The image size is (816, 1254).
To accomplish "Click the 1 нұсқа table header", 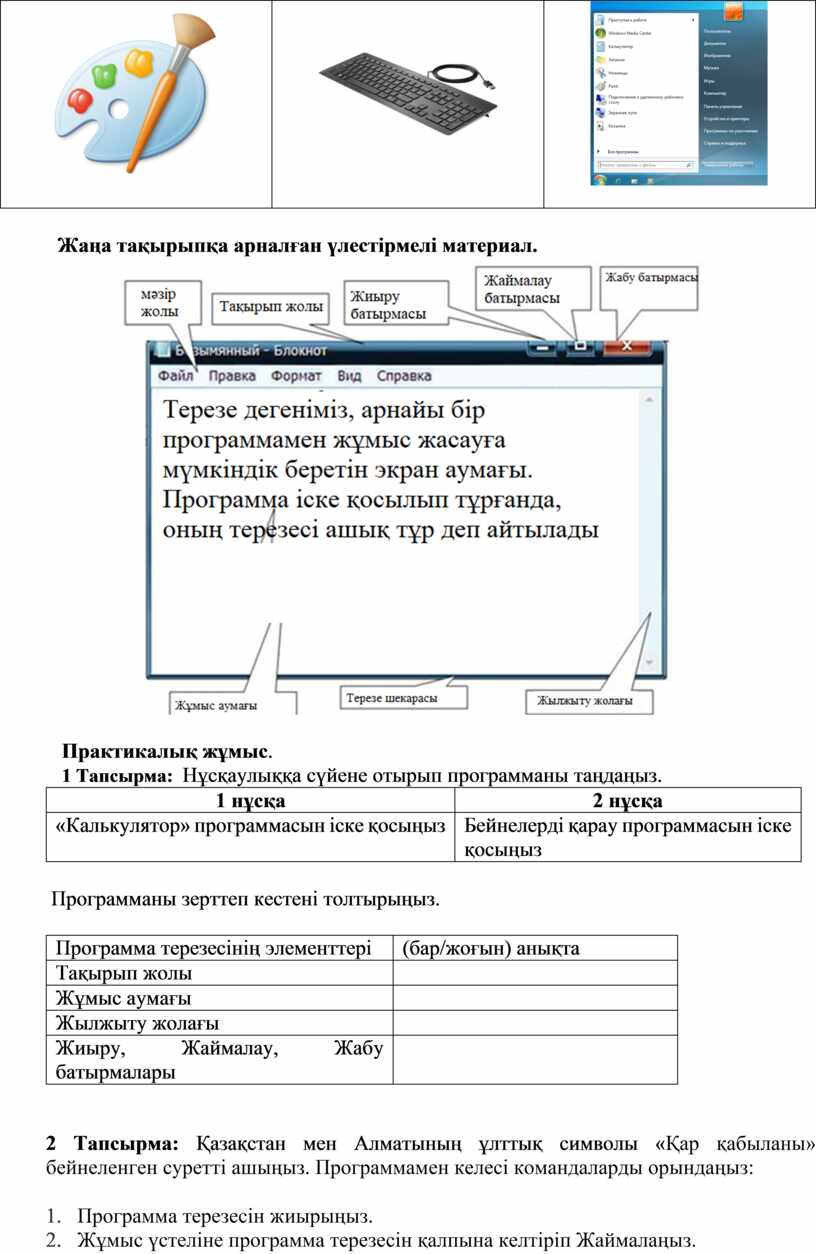I will 251,800.
